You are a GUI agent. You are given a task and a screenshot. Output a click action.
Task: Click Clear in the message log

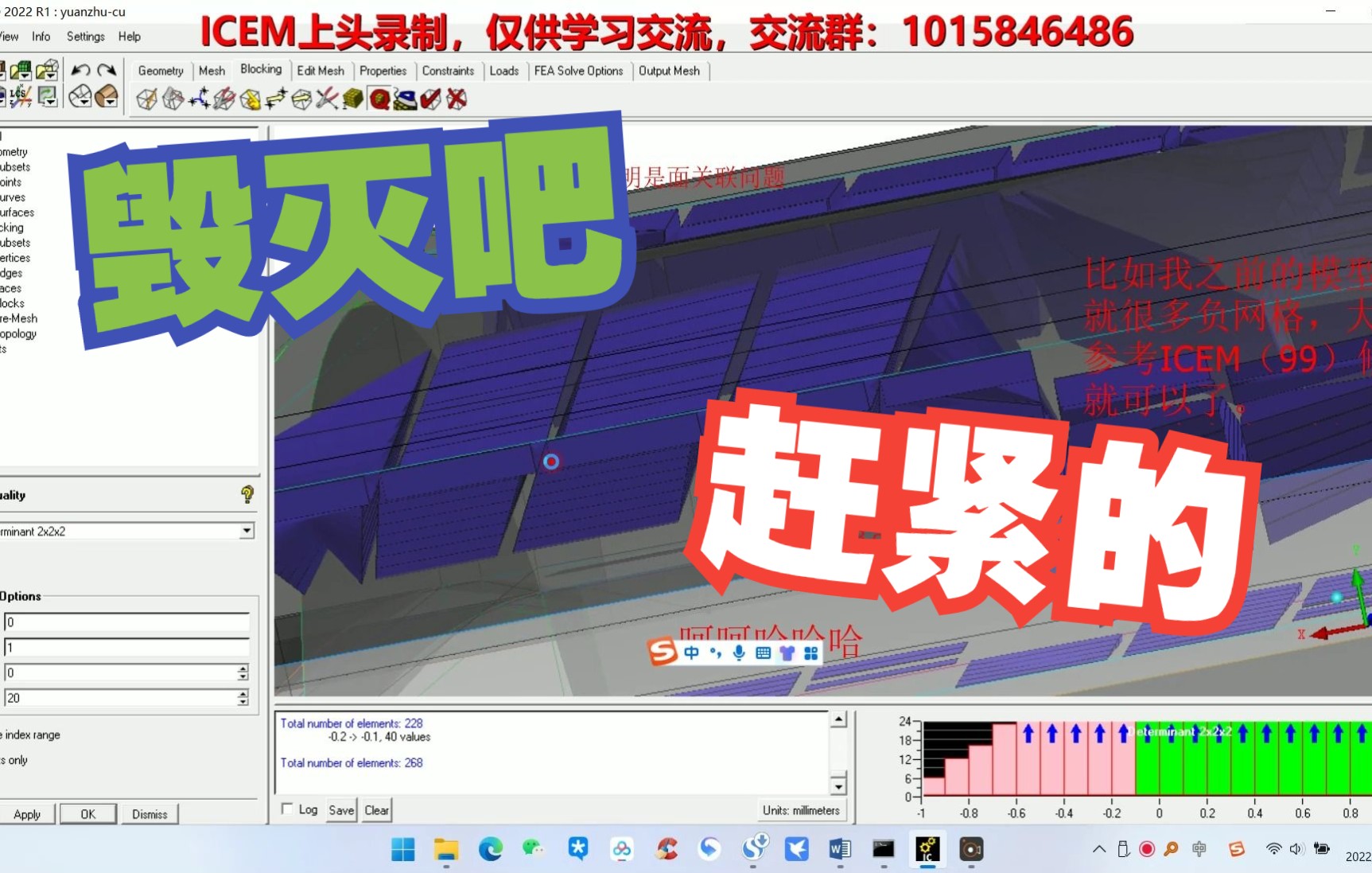coord(377,810)
